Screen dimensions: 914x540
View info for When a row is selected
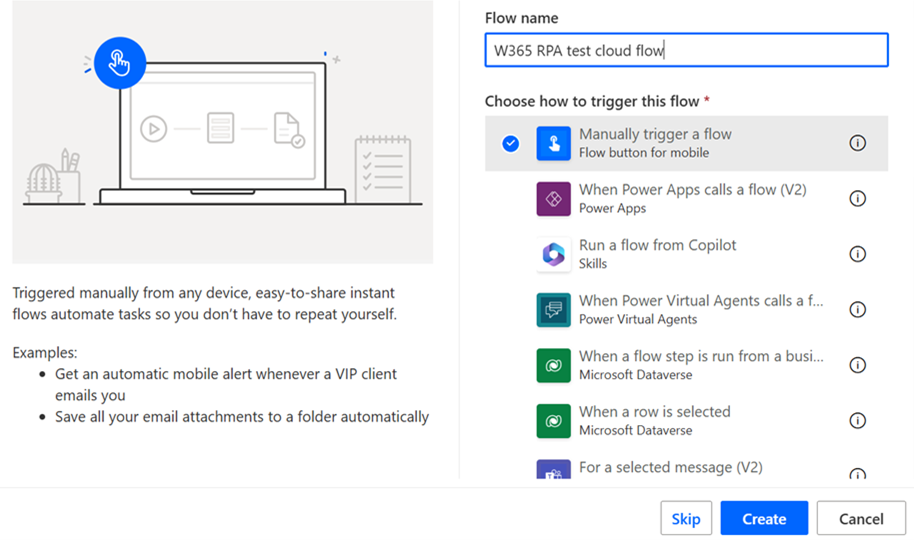857,421
